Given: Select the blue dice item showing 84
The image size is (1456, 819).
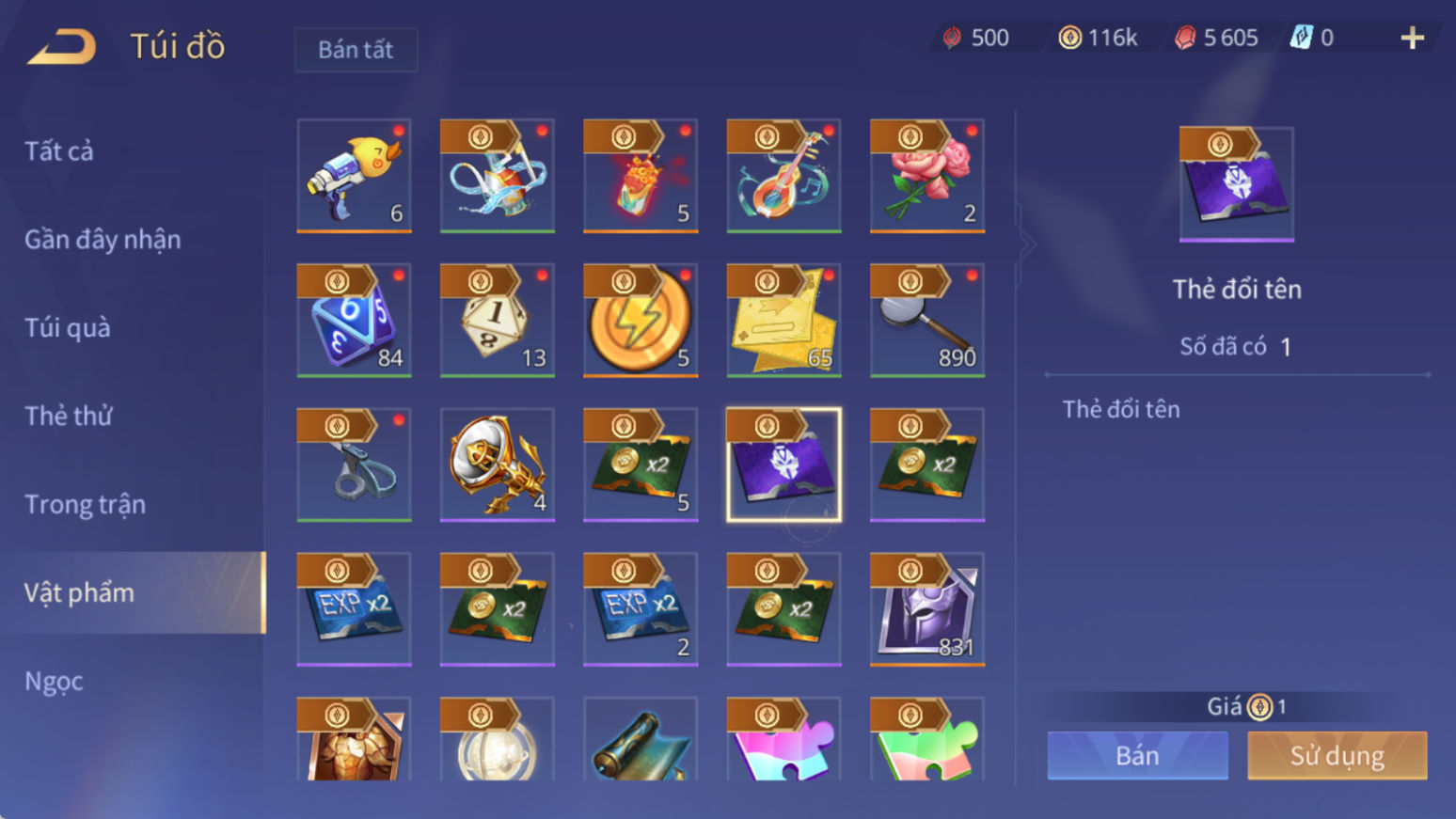Looking at the screenshot, I should coord(354,321).
